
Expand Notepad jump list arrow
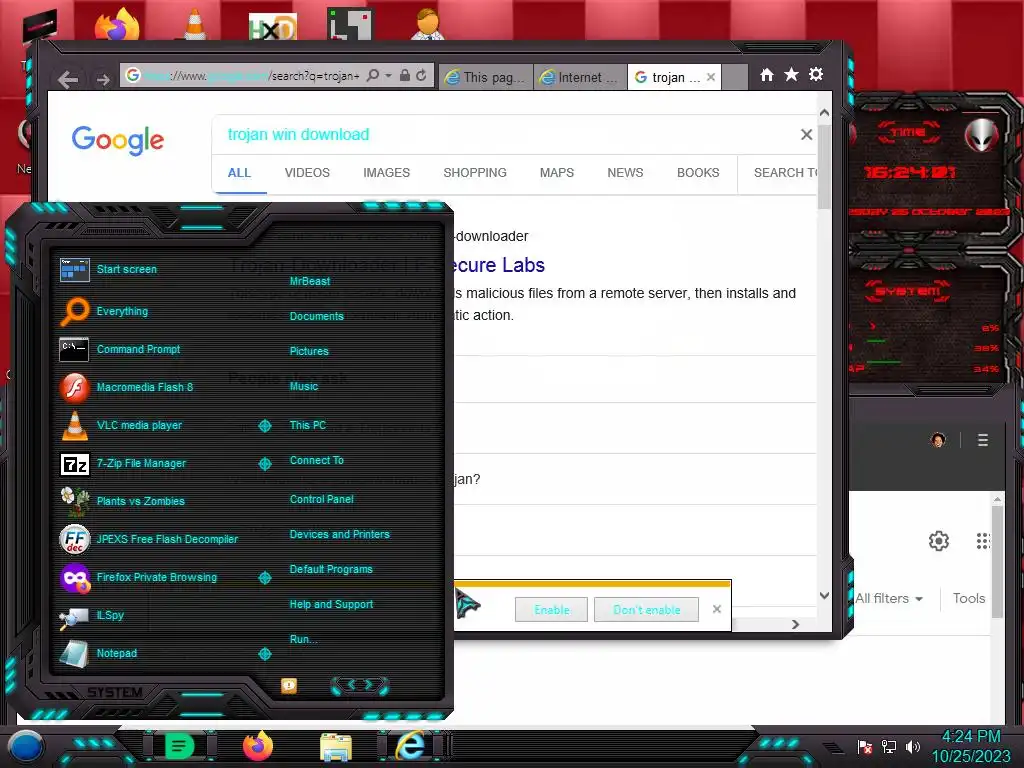(x=264, y=654)
